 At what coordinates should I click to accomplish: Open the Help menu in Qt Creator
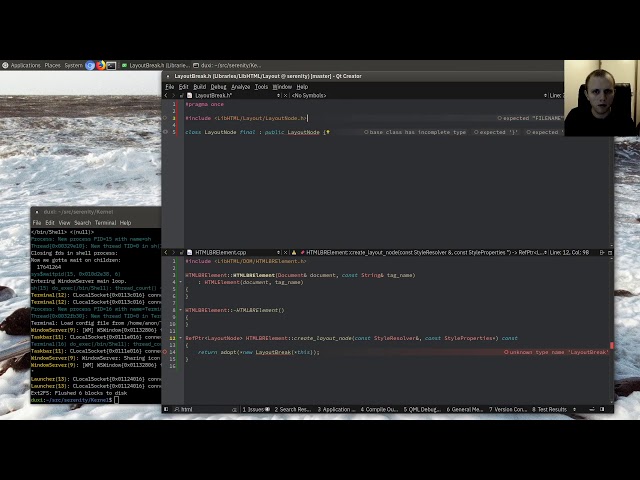[x=302, y=87]
